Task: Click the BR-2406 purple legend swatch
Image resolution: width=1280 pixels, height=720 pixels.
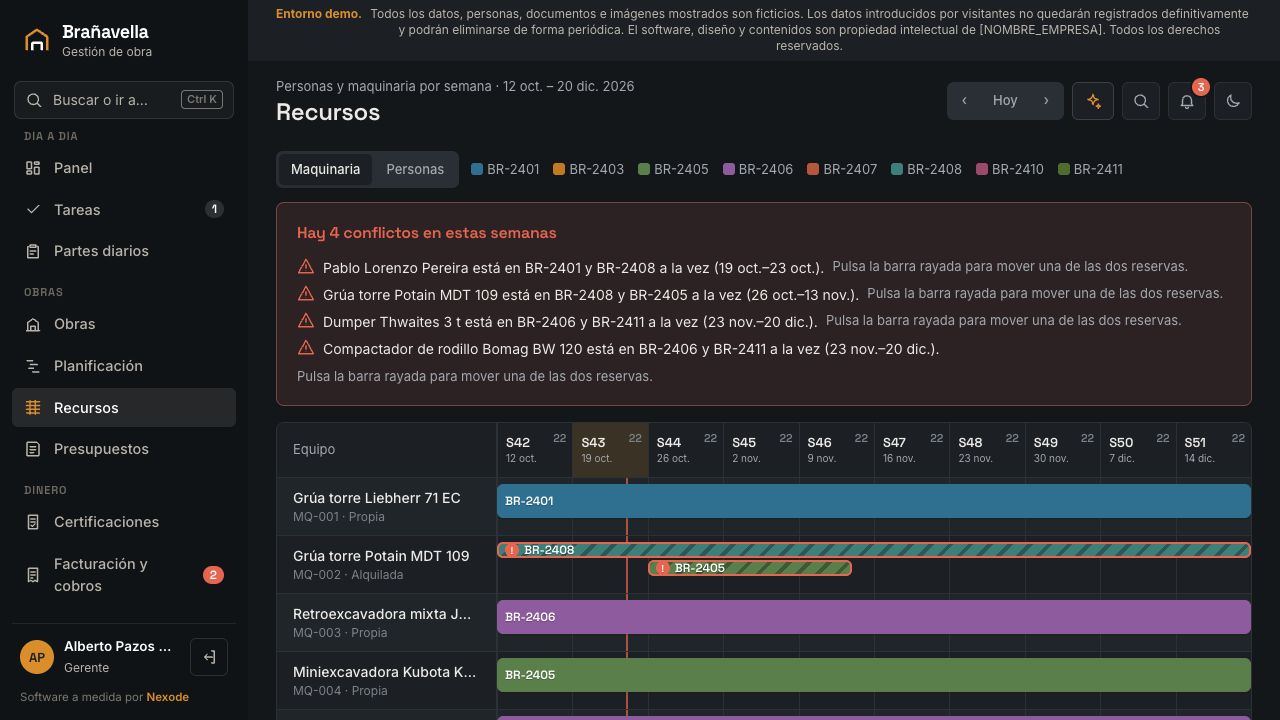Action: pos(729,170)
